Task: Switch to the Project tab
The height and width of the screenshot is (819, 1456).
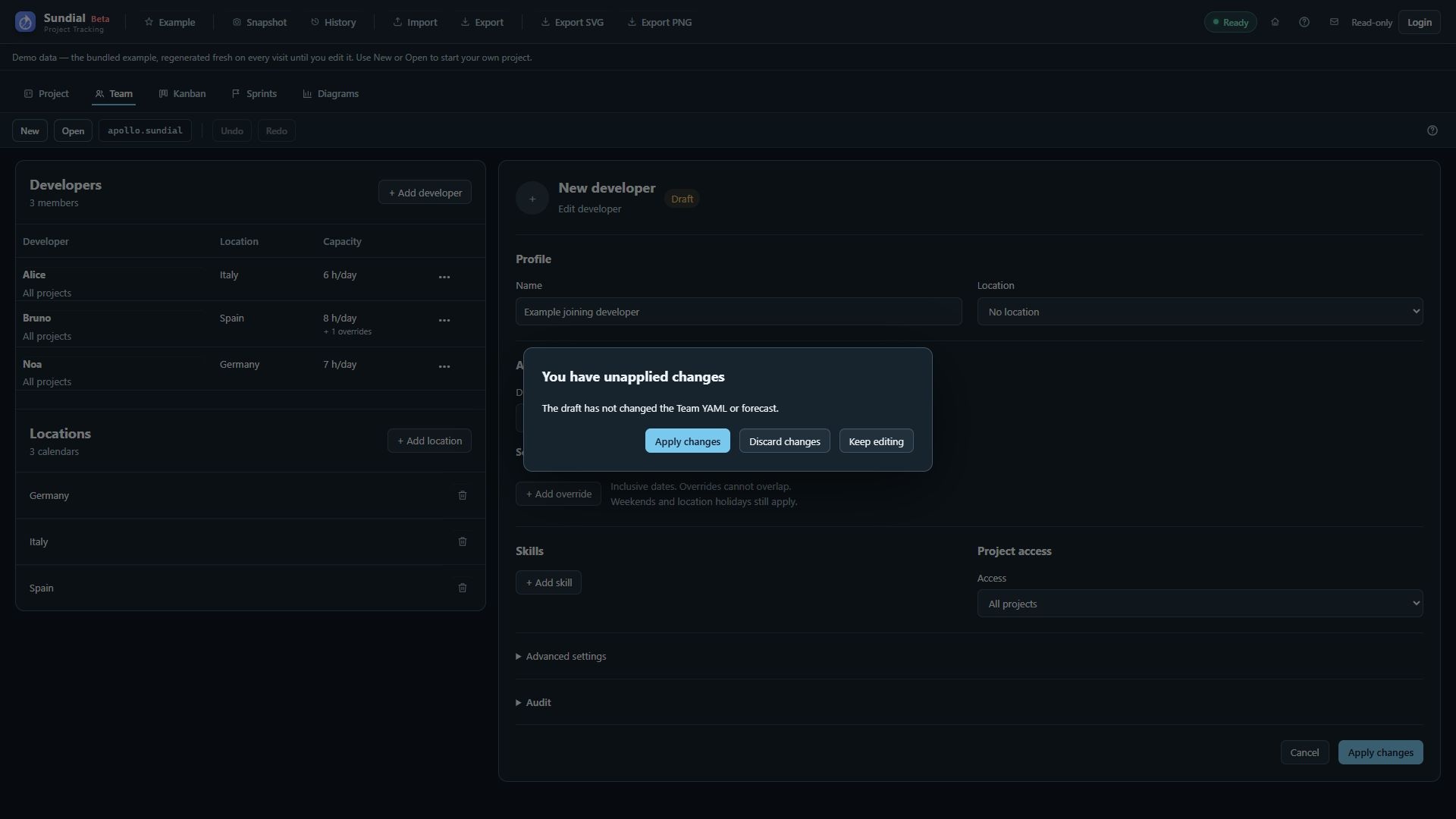Action: [x=46, y=94]
